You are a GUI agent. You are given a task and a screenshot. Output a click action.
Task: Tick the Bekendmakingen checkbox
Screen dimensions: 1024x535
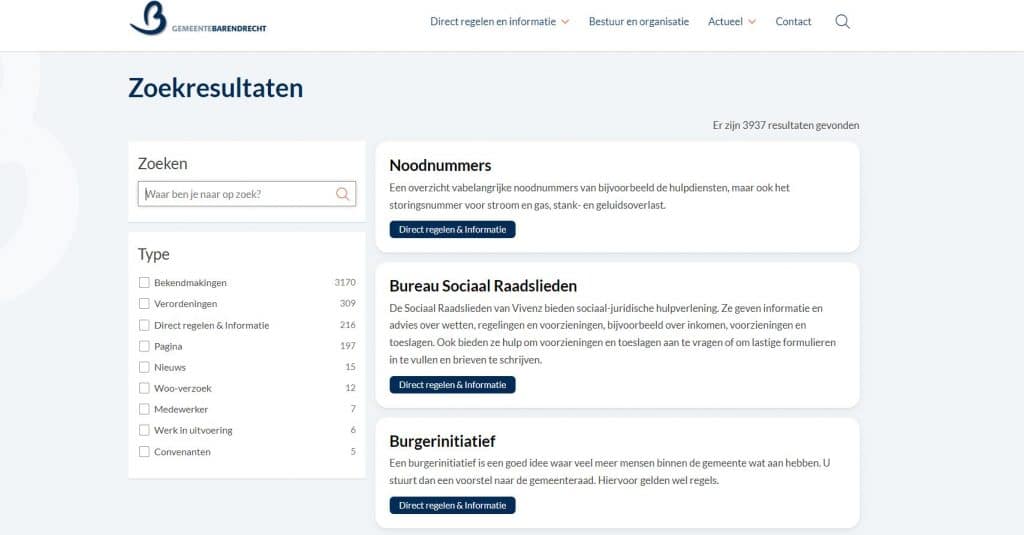click(x=144, y=283)
